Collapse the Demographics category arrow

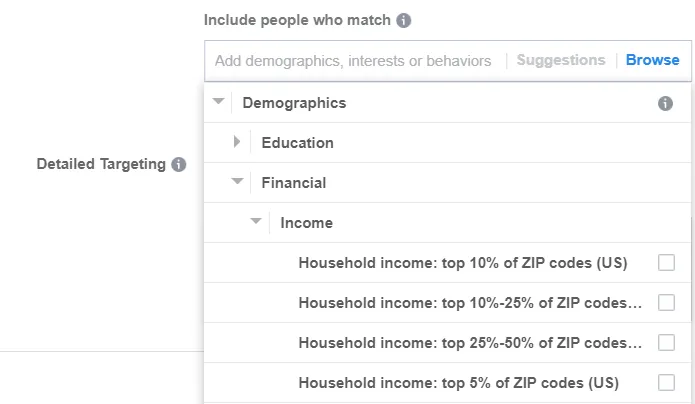click(x=219, y=102)
